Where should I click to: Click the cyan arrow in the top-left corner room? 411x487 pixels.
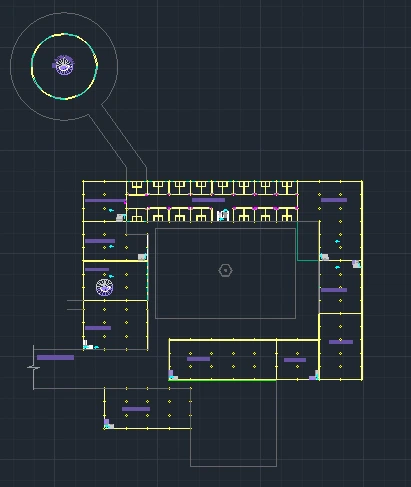point(111,210)
